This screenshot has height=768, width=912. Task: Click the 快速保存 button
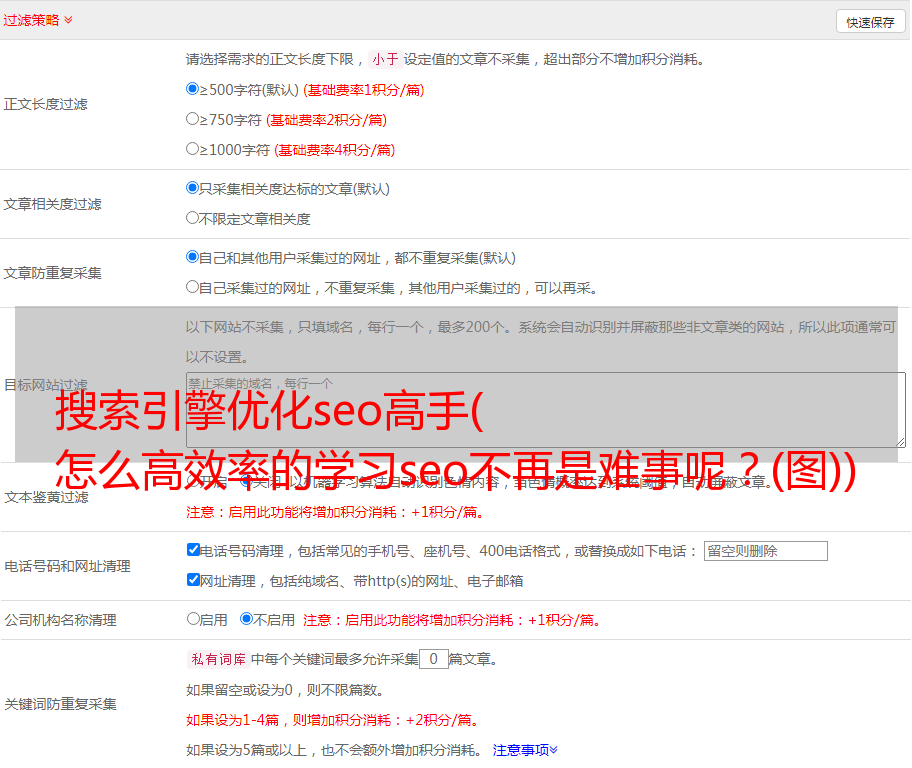(x=869, y=22)
